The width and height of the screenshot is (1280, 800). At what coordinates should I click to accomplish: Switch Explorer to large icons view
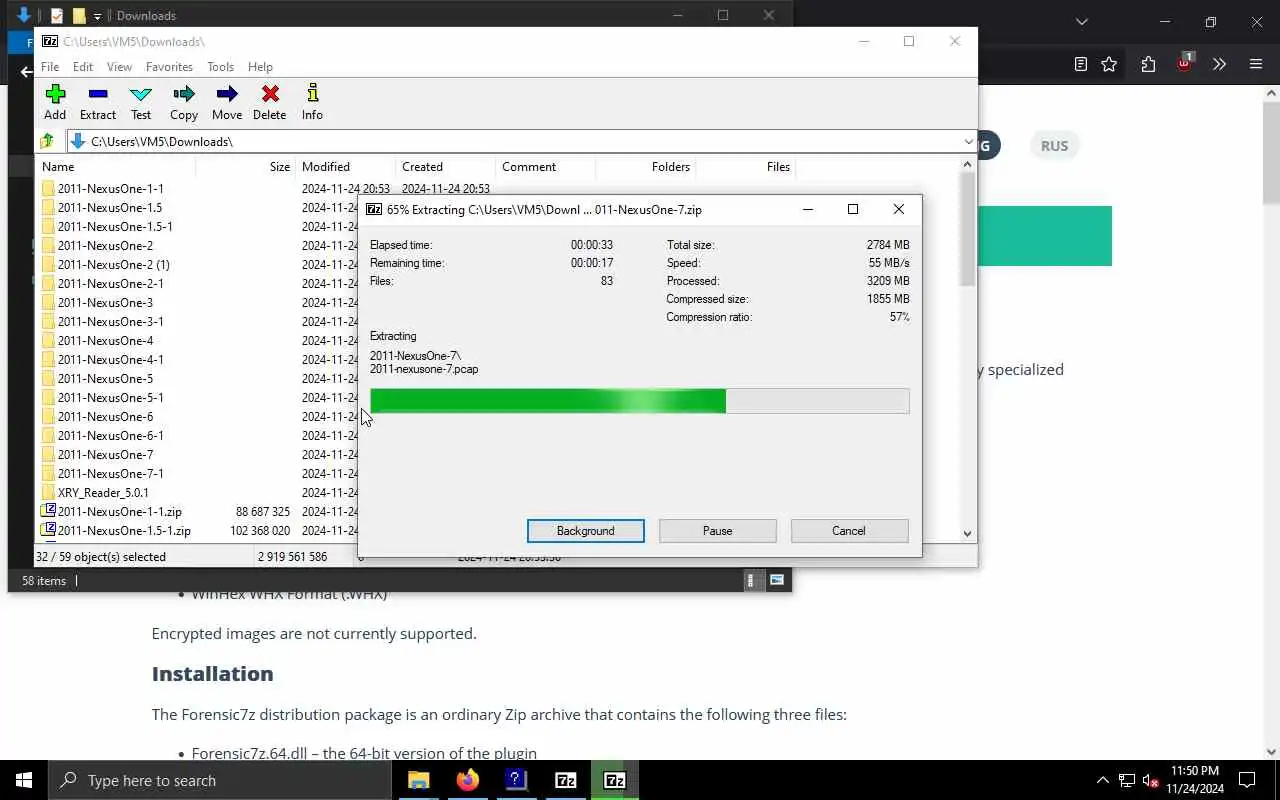[777, 580]
